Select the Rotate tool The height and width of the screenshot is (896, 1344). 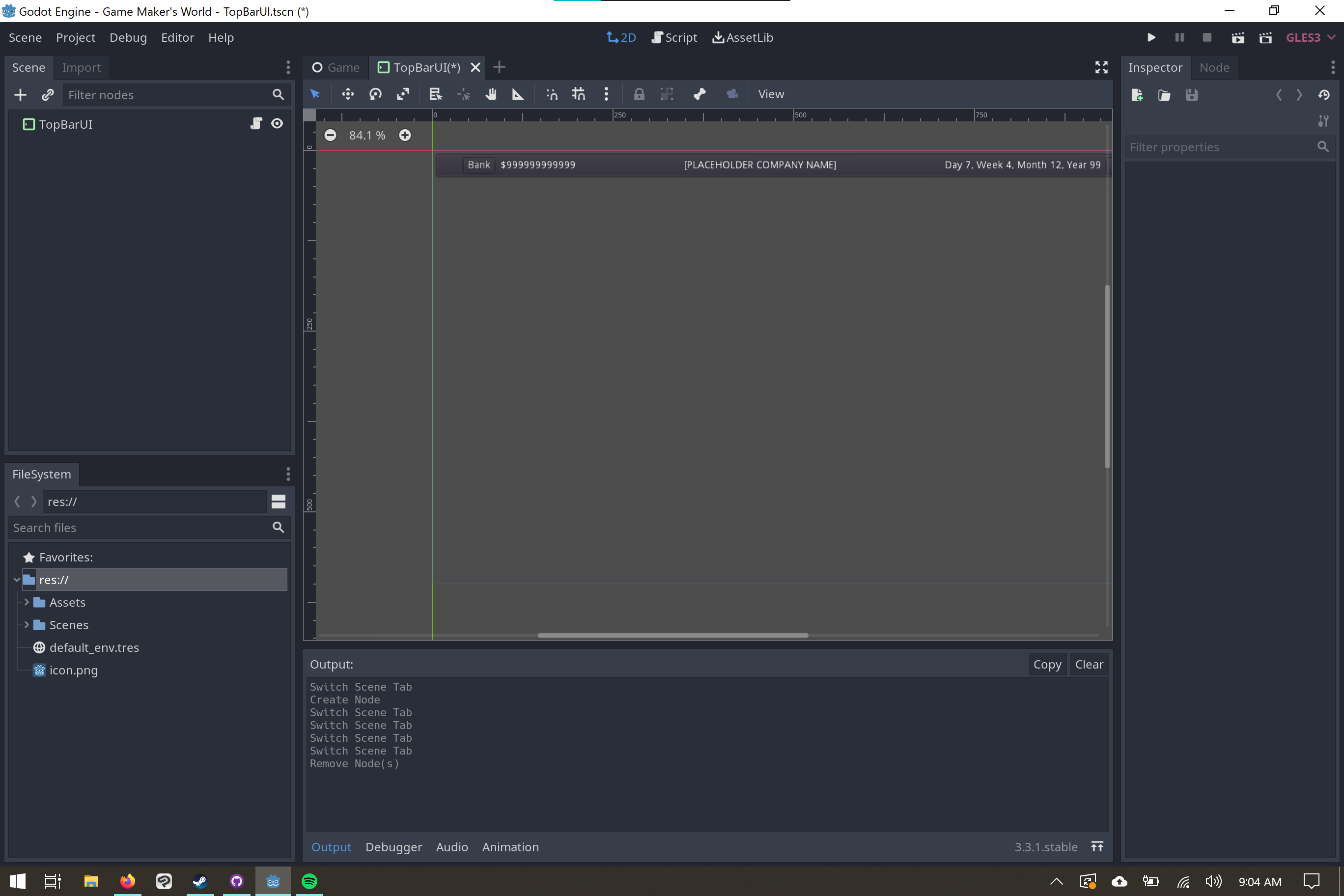(x=375, y=94)
